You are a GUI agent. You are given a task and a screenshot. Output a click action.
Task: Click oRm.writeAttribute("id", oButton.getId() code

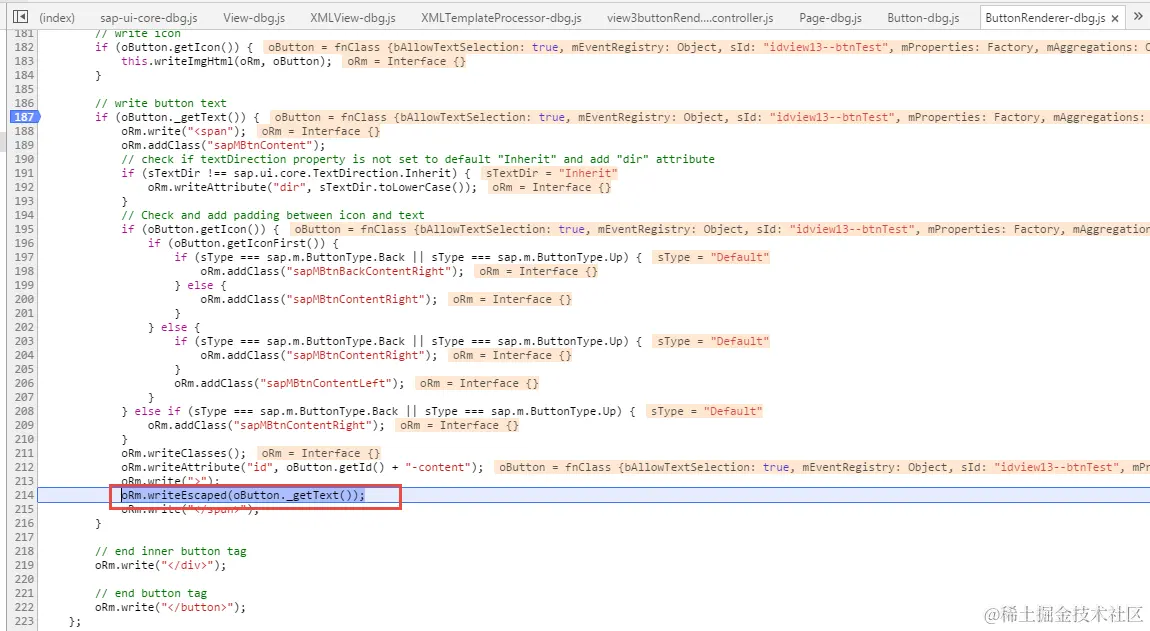[x=302, y=467]
